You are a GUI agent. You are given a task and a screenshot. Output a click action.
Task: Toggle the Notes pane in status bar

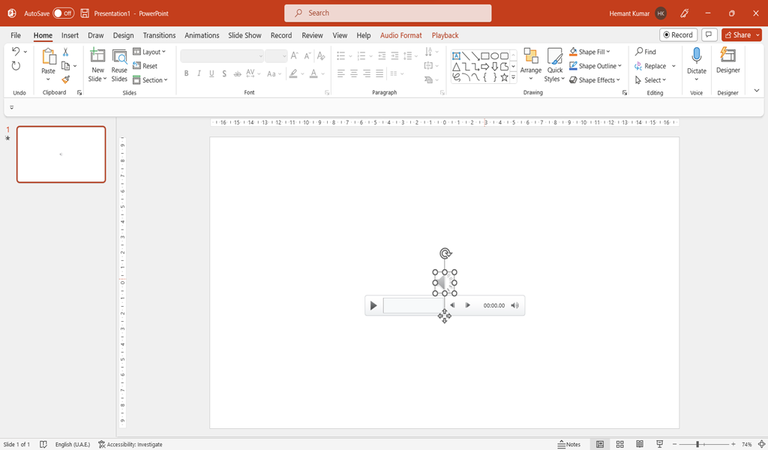coord(568,444)
